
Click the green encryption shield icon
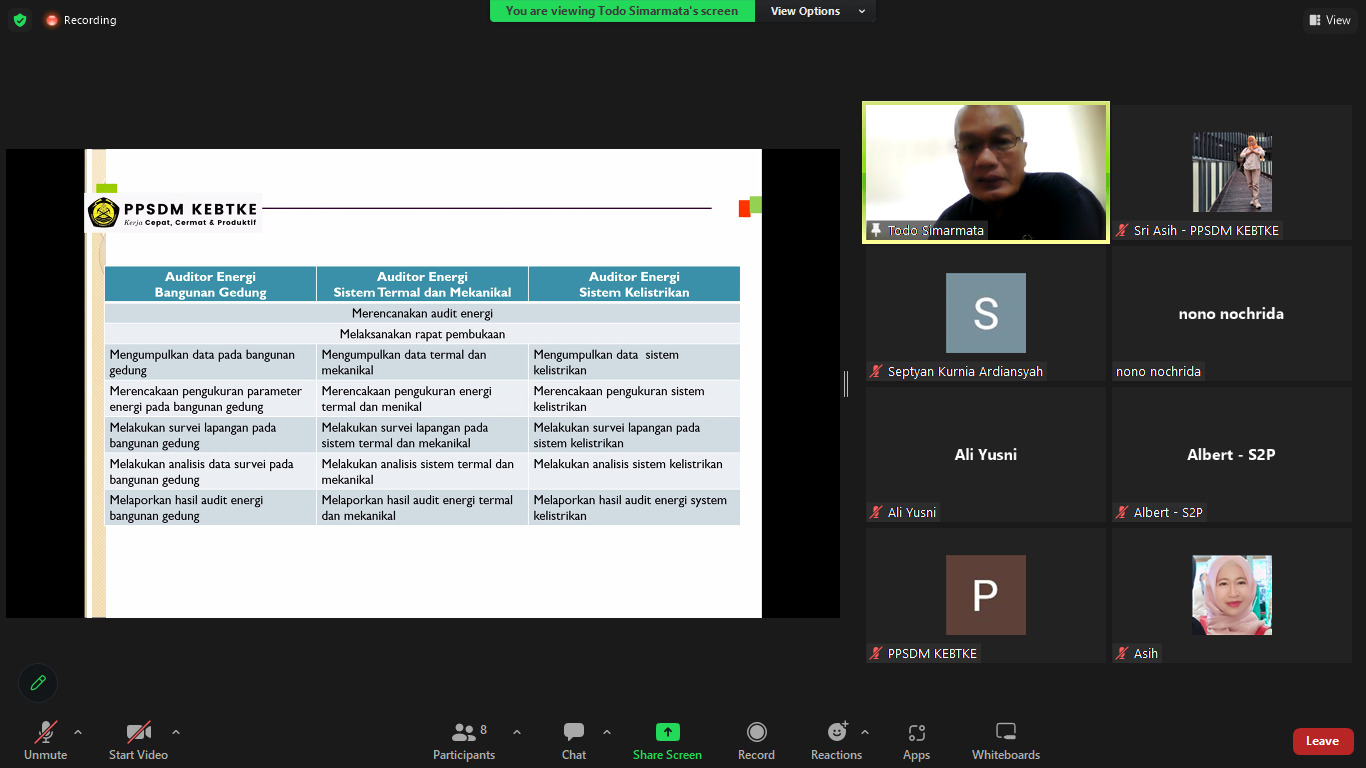[20, 20]
